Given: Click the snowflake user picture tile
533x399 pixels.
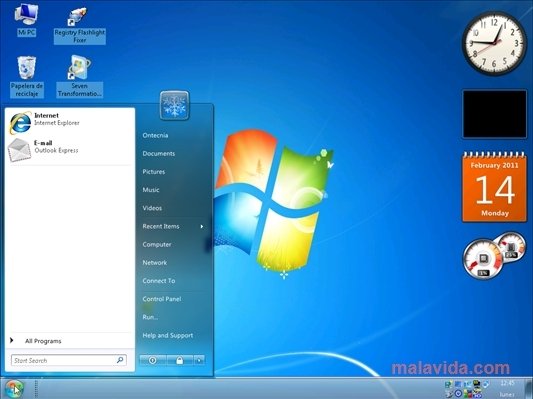Looking at the screenshot, I should [174, 105].
